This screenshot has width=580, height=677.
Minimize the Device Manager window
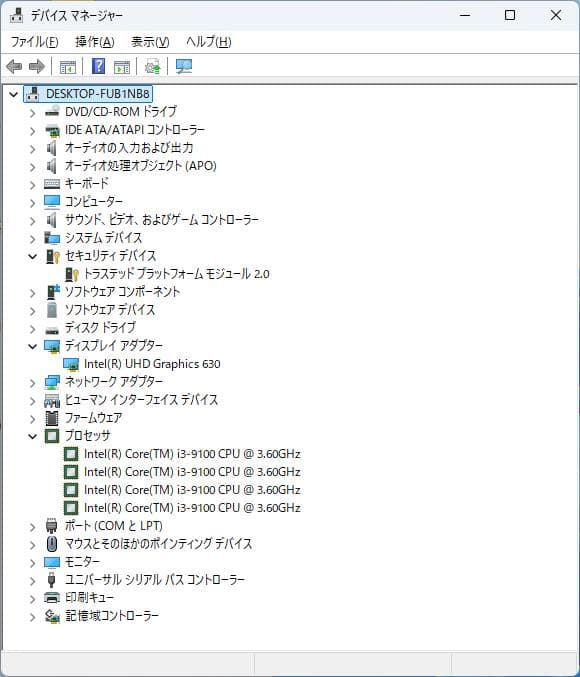(x=465, y=16)
